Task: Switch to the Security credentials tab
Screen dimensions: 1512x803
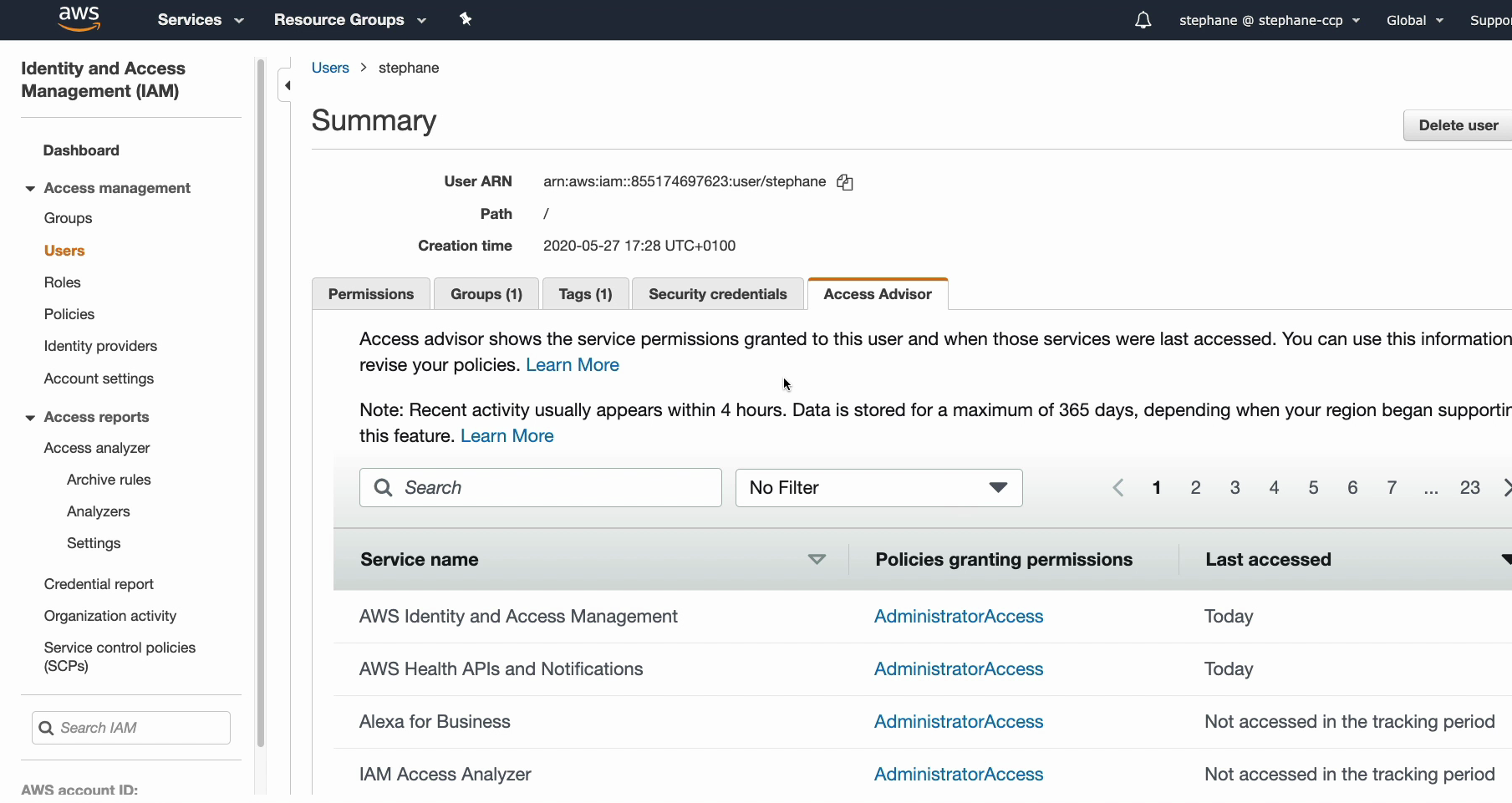Action: [718, 294]
